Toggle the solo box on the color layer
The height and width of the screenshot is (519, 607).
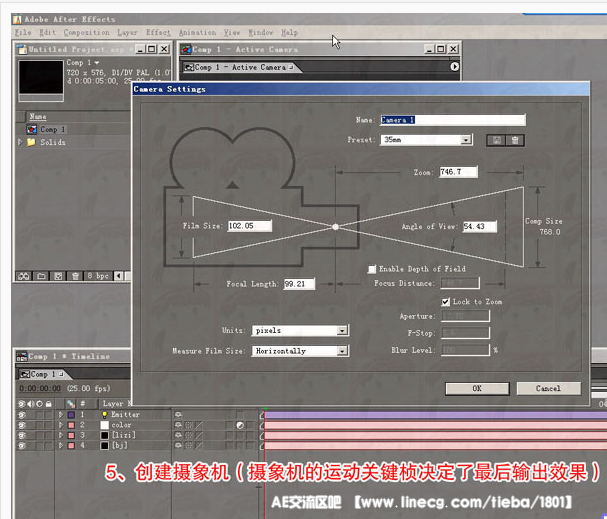coord(39,425)
